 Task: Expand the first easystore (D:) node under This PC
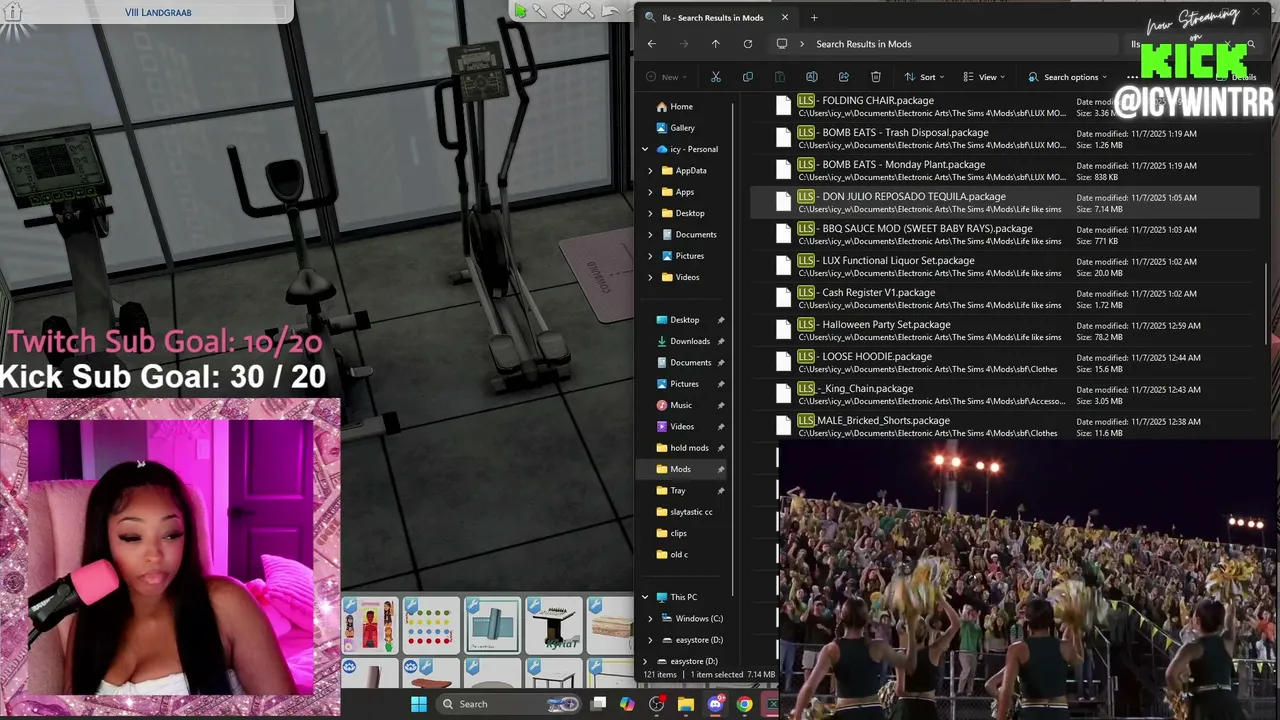(x=651, y=640)
